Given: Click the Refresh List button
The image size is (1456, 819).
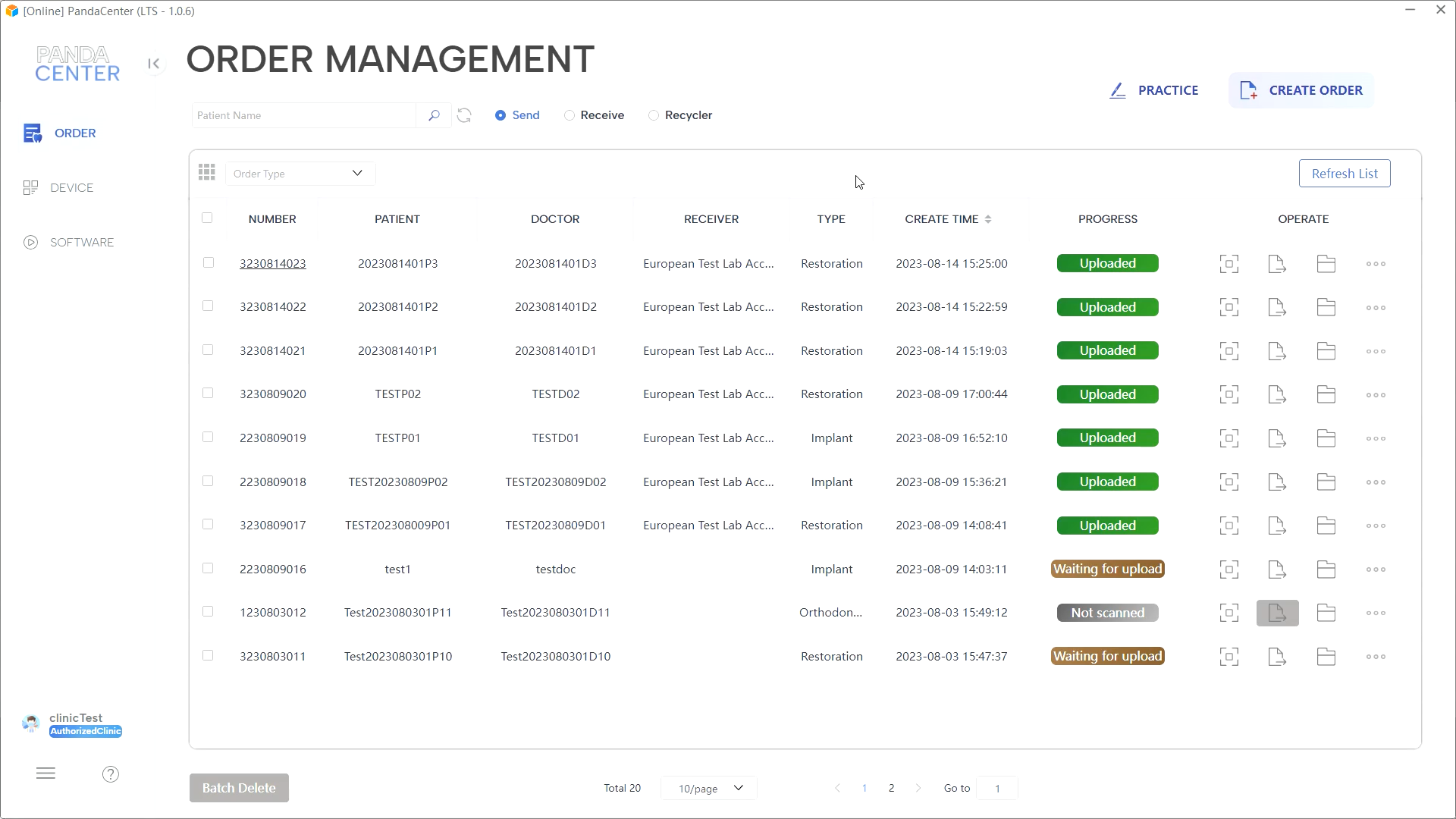Looking at the screenshot, I should click(1344, 173).
